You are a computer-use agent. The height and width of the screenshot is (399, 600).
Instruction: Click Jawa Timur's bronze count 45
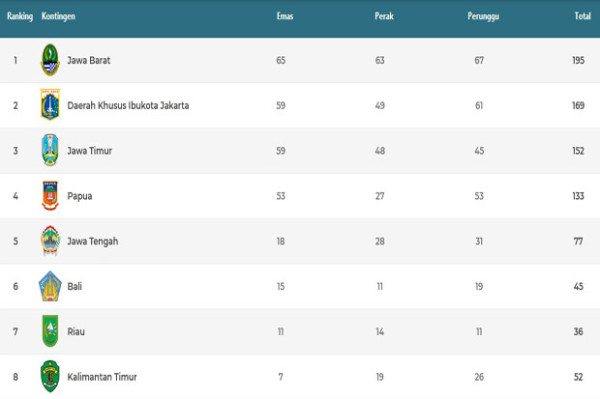[x=479, y=151]
